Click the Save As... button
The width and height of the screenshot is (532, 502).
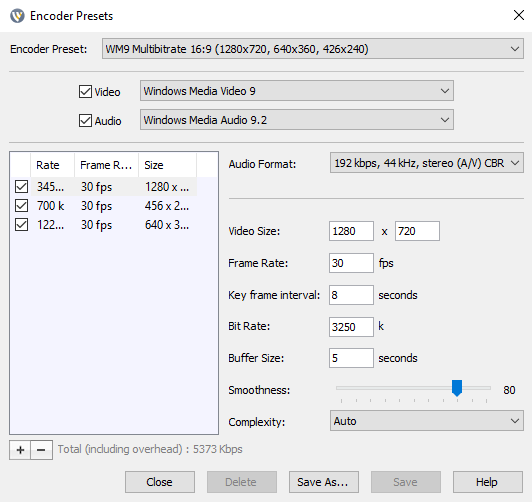pyautogui.click(x=324, y=482)
